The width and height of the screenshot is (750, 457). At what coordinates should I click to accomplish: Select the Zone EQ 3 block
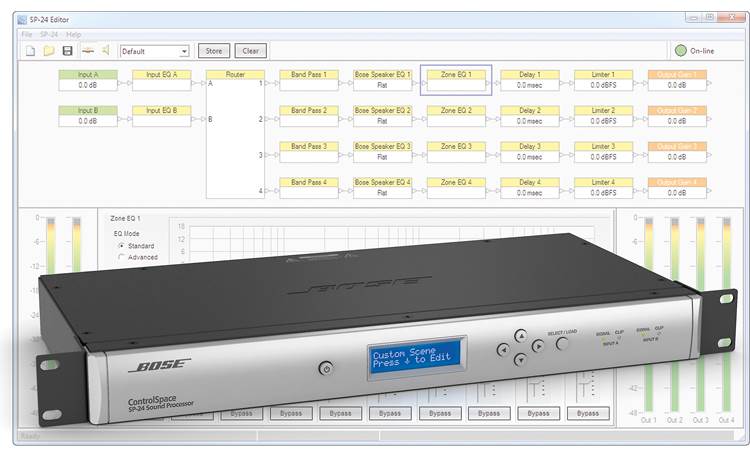pos(456,152)
